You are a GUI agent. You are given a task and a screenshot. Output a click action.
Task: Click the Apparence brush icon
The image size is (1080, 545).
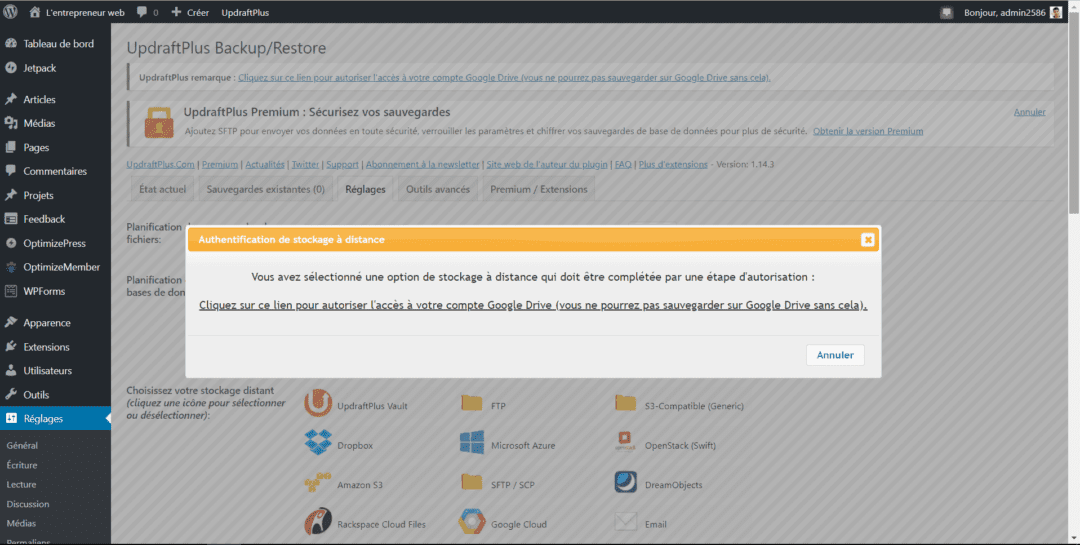11,322
